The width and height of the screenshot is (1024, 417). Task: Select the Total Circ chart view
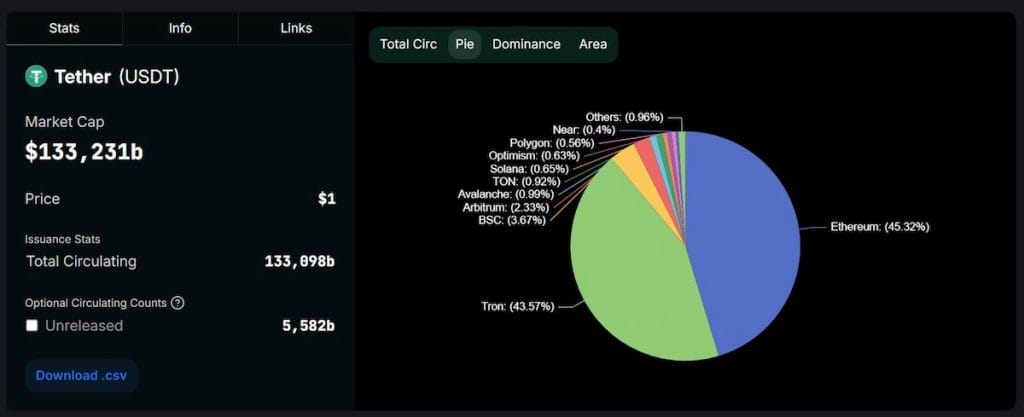[x=408, y=44]
